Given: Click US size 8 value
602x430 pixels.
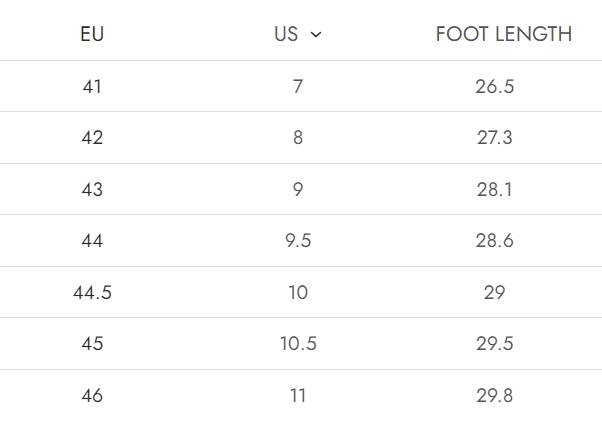Looking at the screenshot, I should coord(298,138).
